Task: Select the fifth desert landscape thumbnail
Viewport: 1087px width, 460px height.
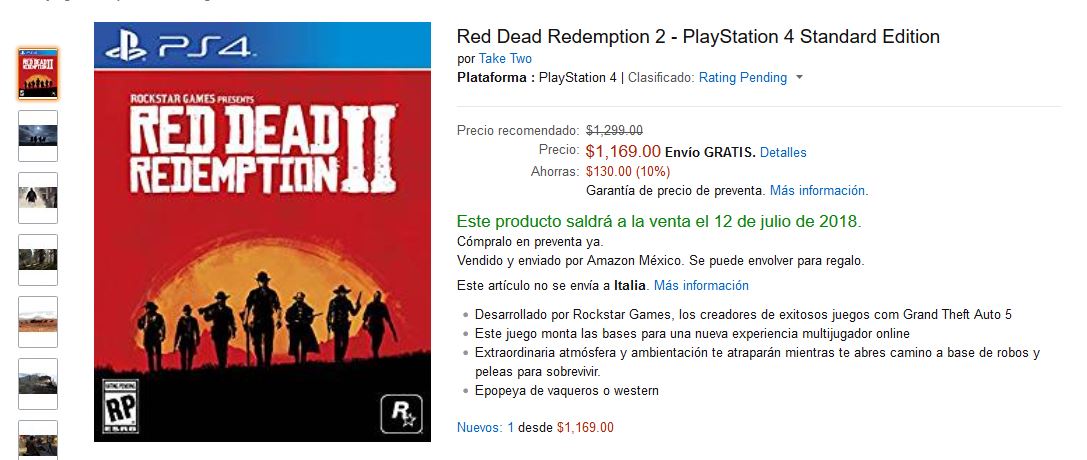Action: click(x=38, y=321)
